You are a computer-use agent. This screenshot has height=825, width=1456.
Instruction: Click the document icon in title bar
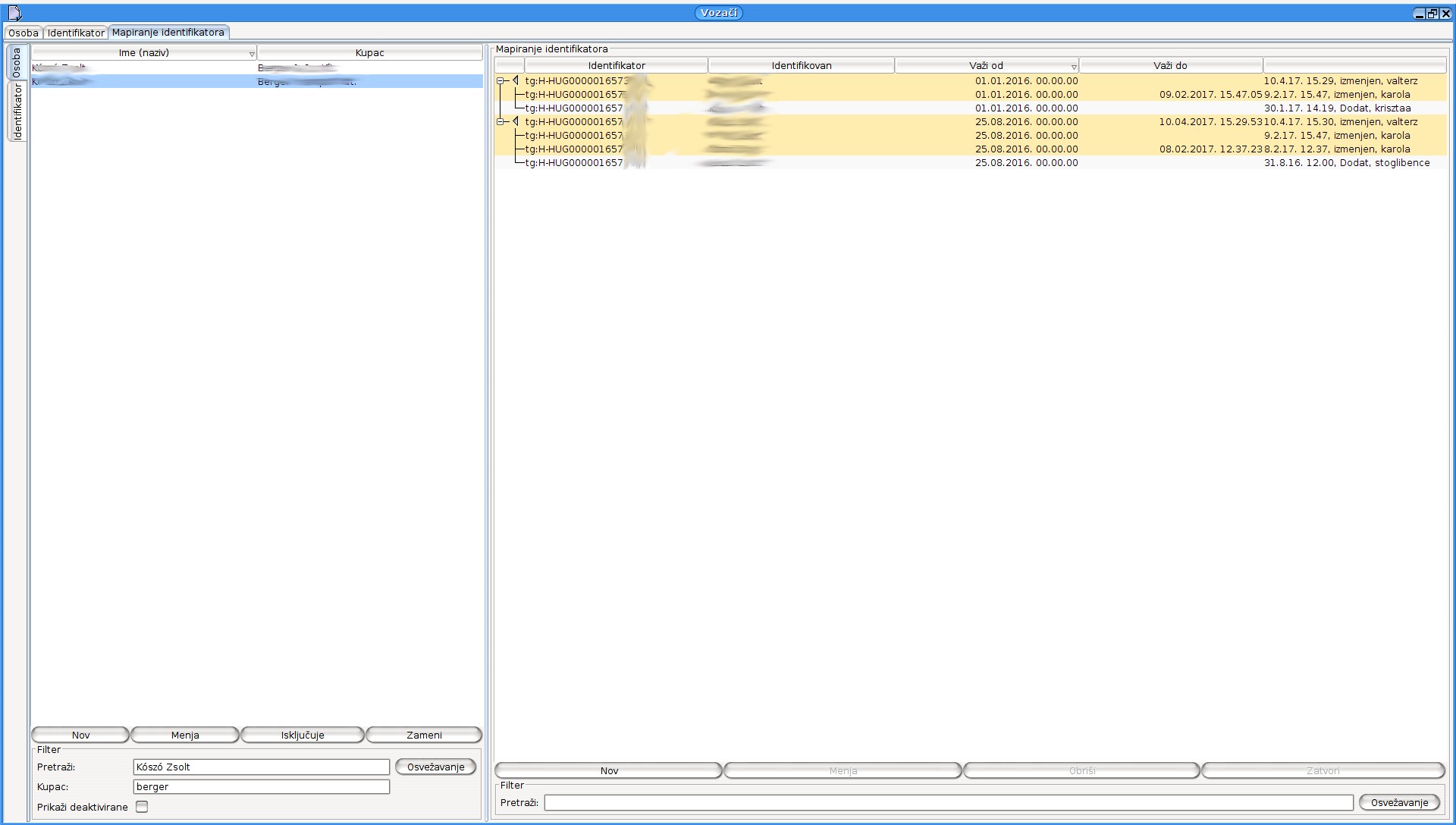(14, 13)
